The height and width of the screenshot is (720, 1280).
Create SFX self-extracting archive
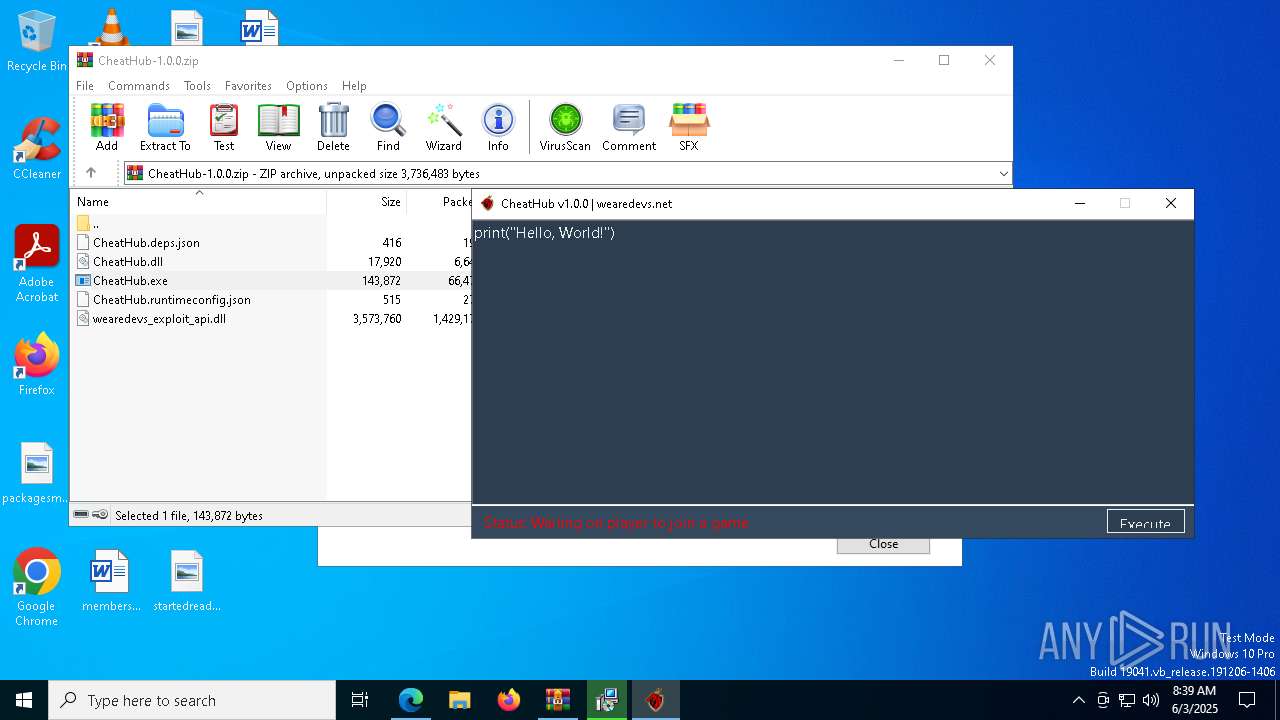click(x=689, y=127)
